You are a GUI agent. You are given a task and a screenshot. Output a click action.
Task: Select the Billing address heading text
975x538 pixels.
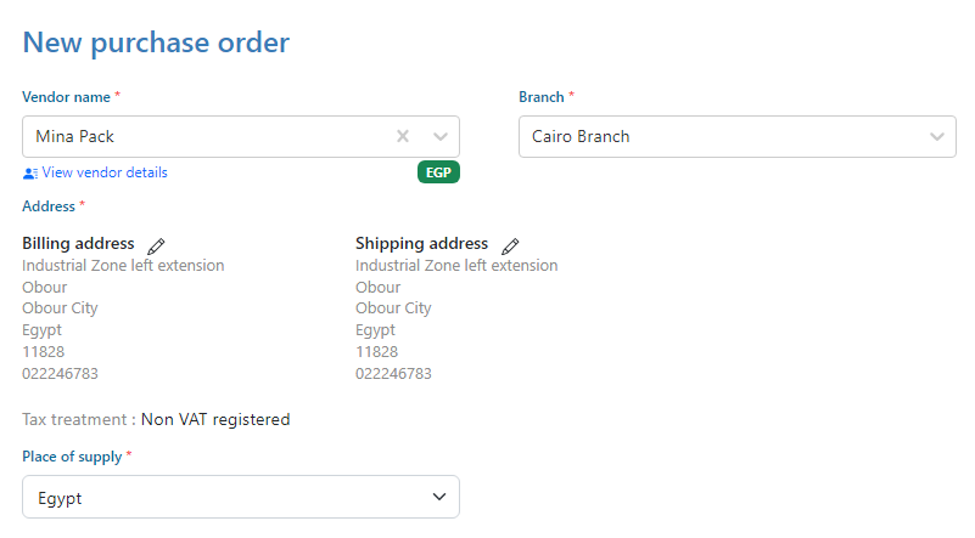pyautogui.click(x=78, y=244)
